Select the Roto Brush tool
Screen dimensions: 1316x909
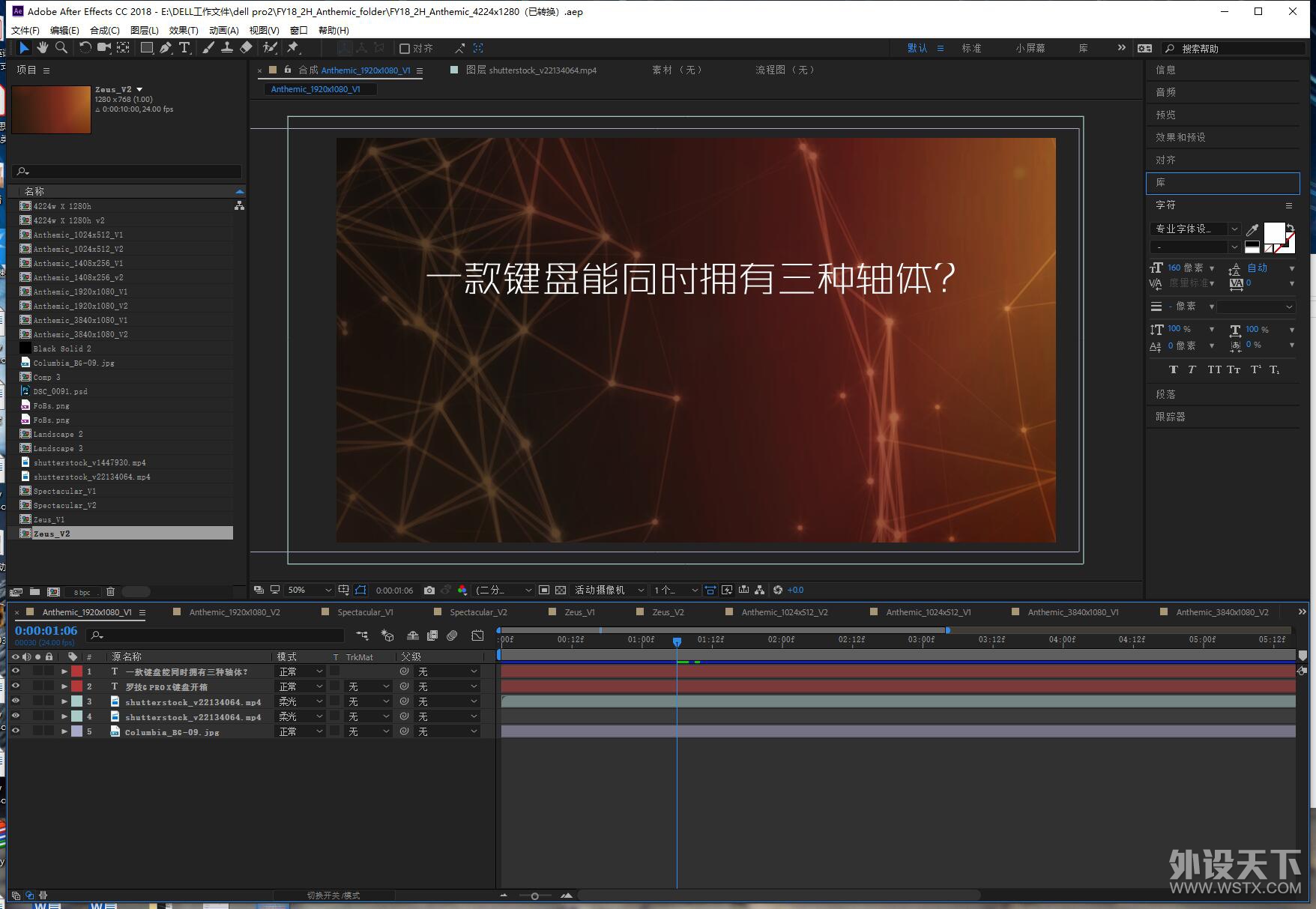coord(270,48)
